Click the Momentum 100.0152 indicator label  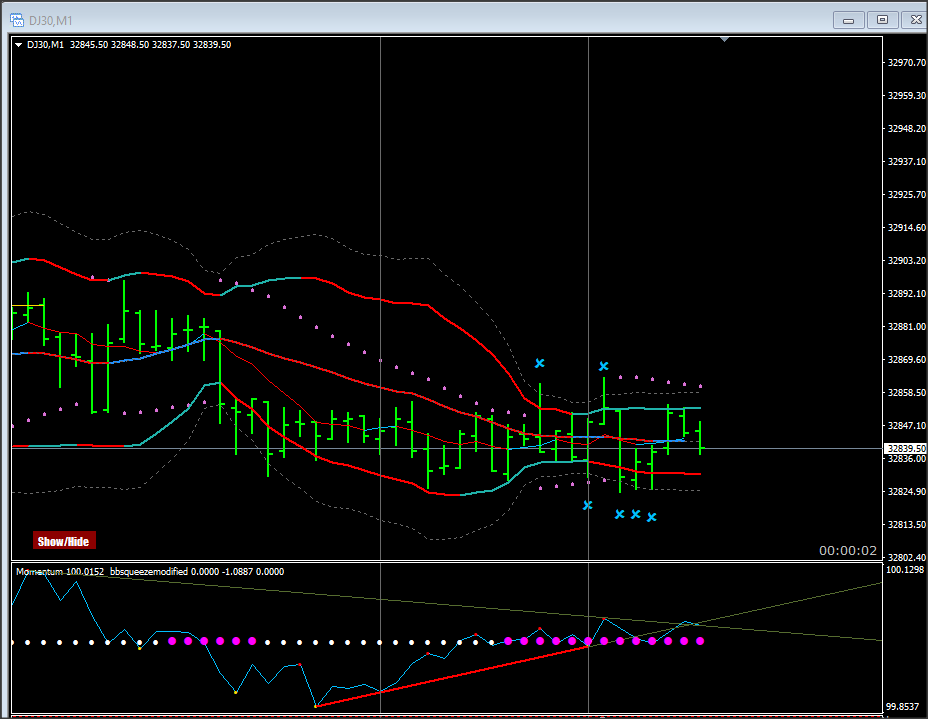coord(60,572)
